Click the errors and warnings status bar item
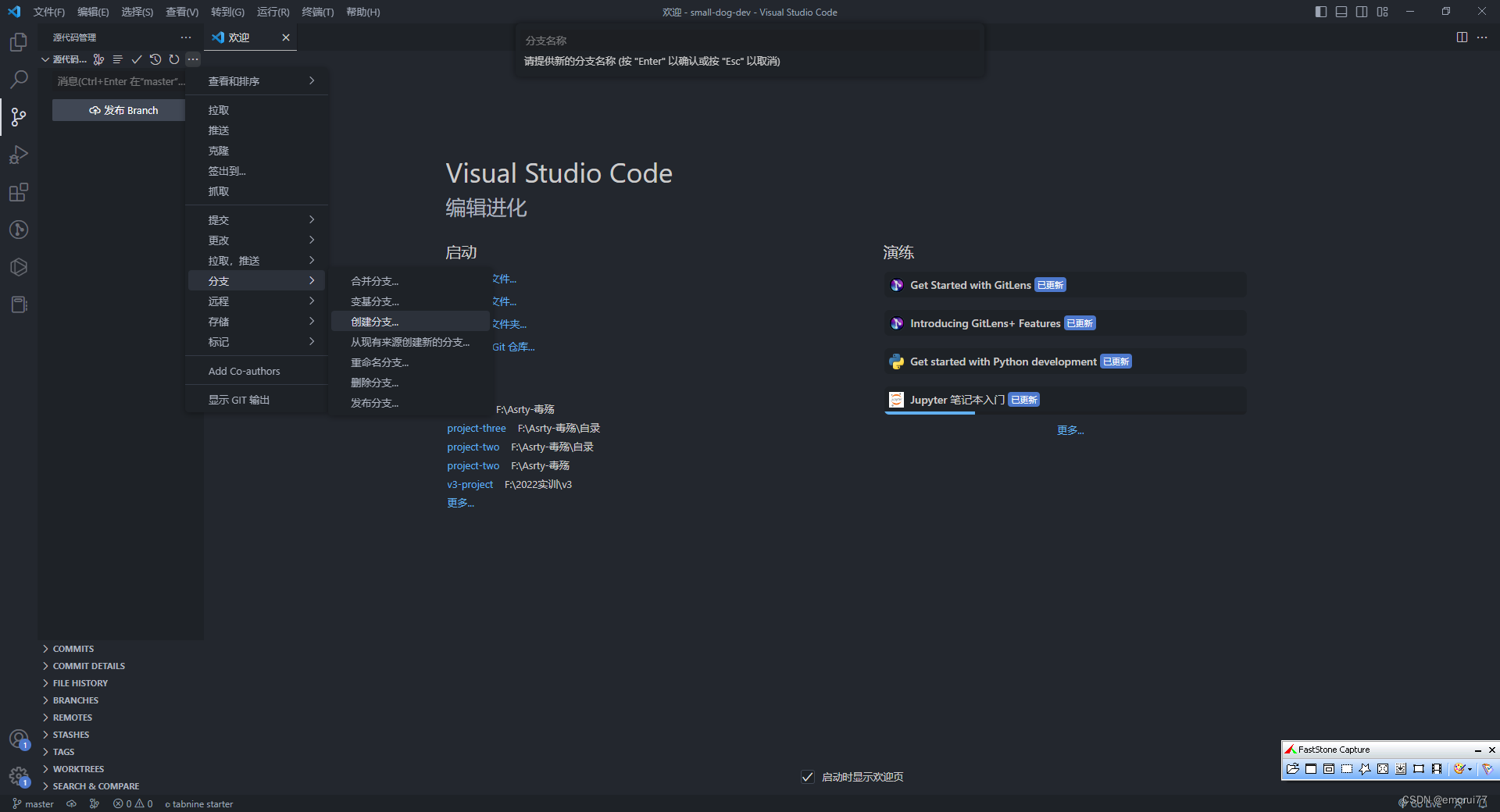1500x812 pixels. point(133,803)
